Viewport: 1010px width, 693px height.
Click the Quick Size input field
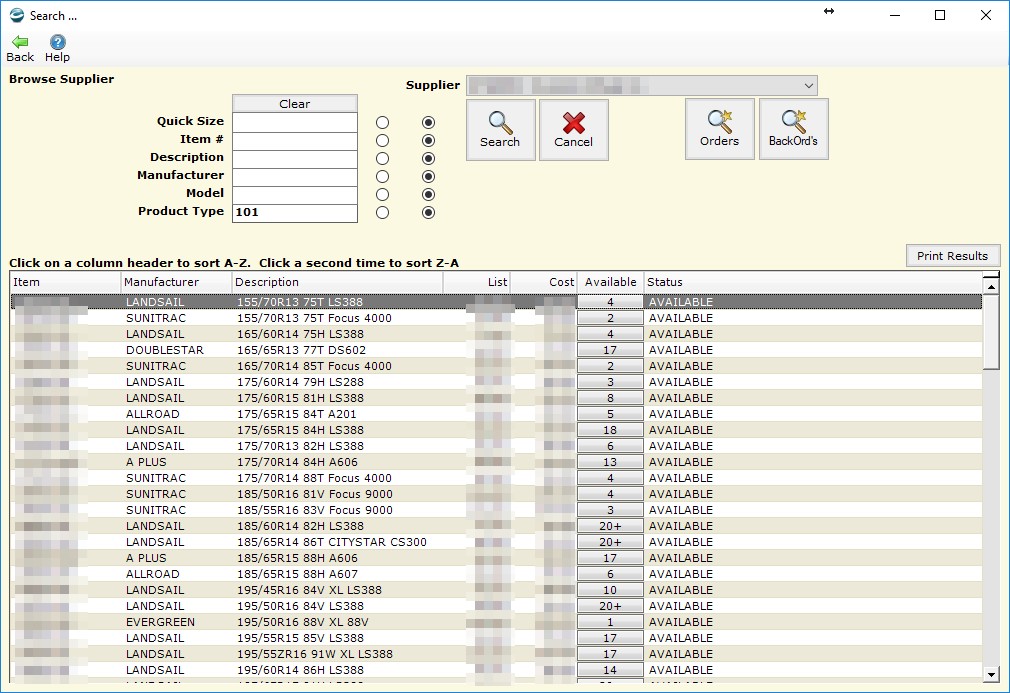coord(294,122)
